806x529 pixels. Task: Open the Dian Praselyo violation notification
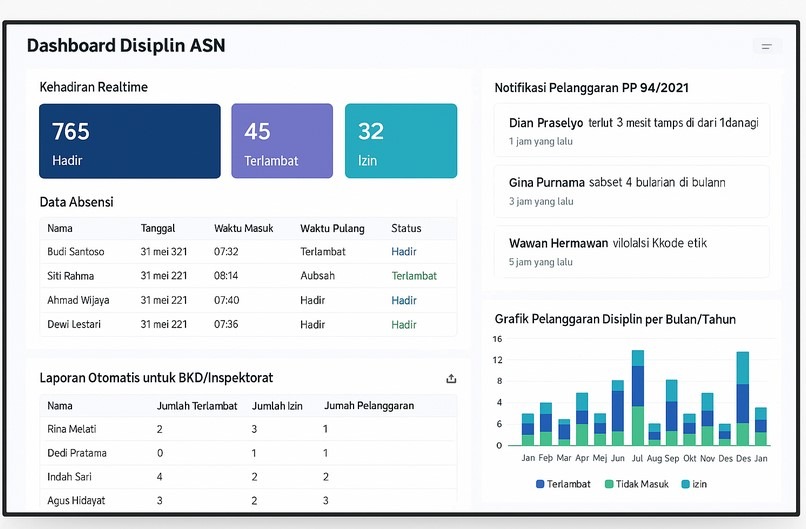tap(632, 131)
